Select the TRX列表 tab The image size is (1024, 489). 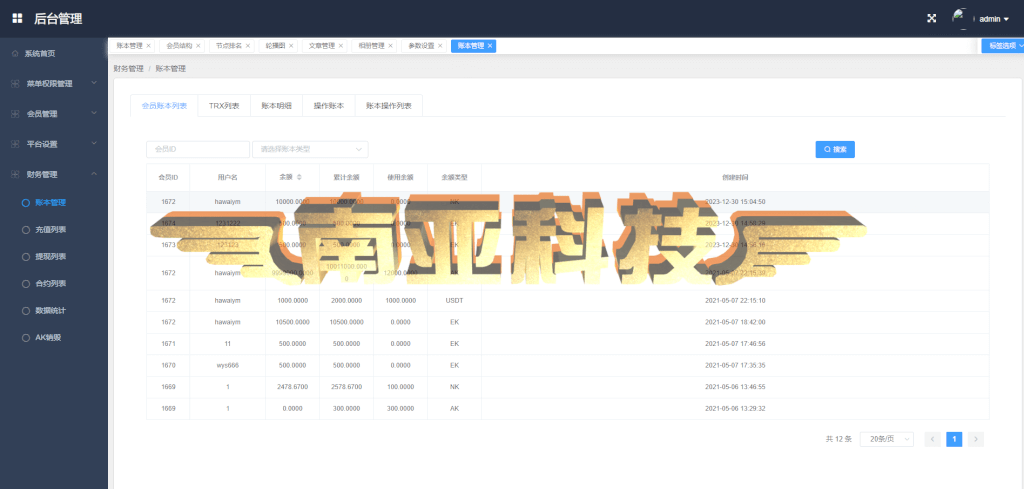pyautogui.click(x=224, y=106)
